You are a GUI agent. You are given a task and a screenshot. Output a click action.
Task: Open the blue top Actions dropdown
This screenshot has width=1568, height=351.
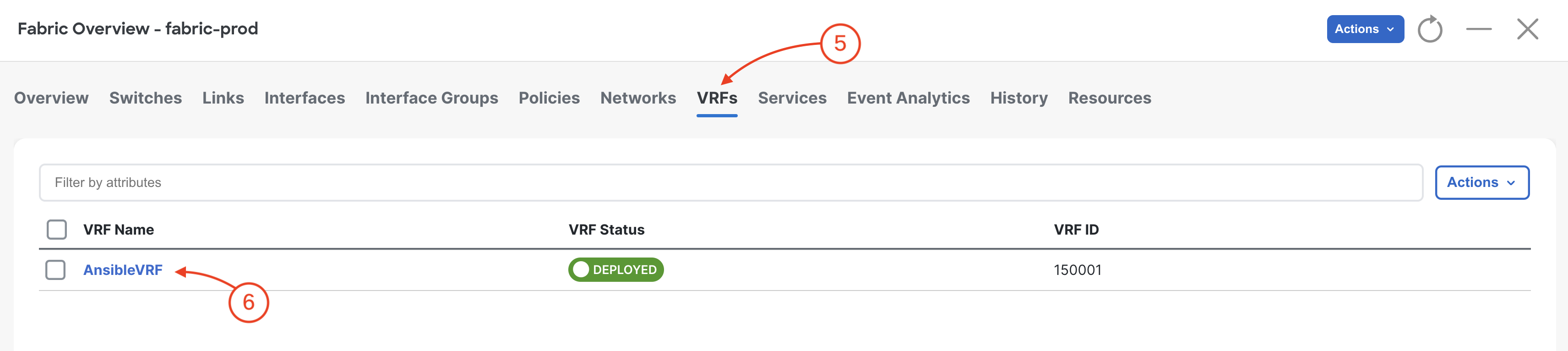[x=1365, y=29]
